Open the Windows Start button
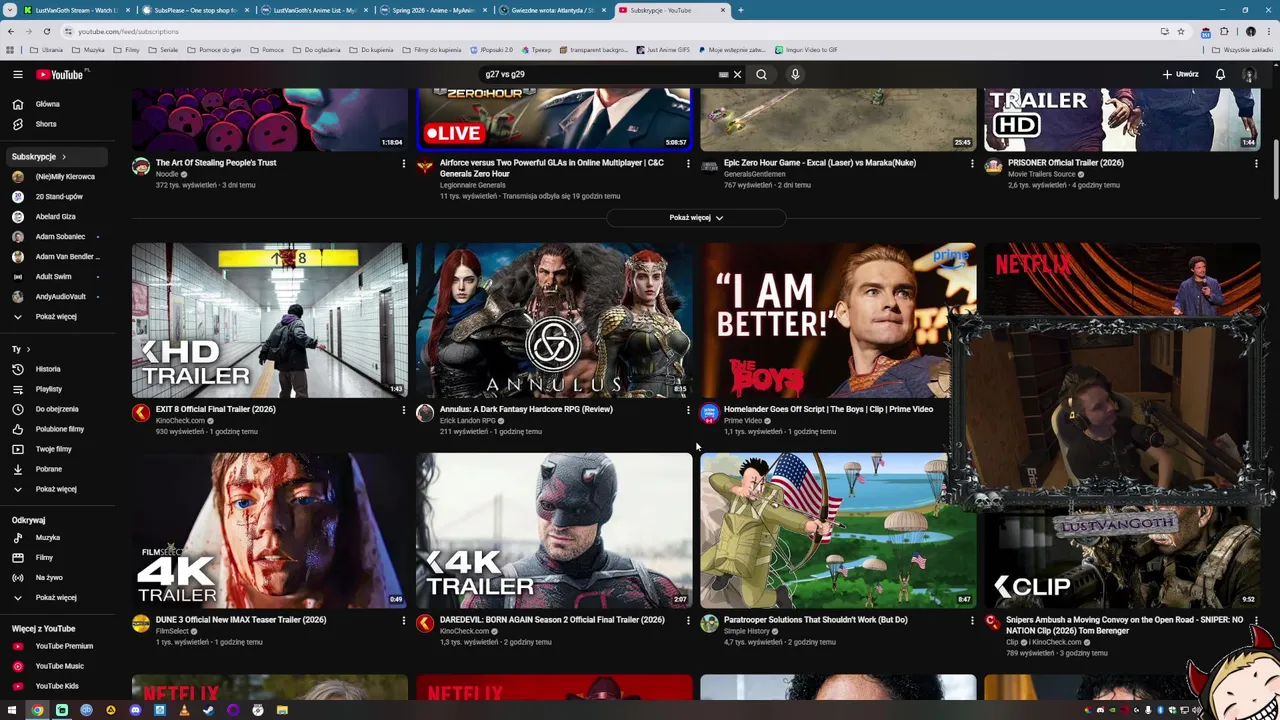The image size is (1280, 720). click(x=12, y=710)
